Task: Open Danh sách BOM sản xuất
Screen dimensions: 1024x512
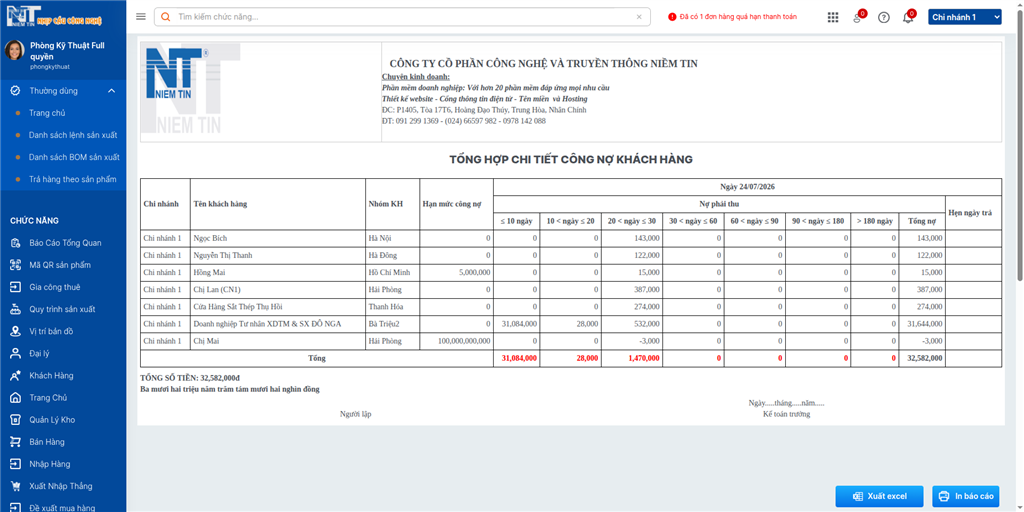Action: (x=74, y=157)
